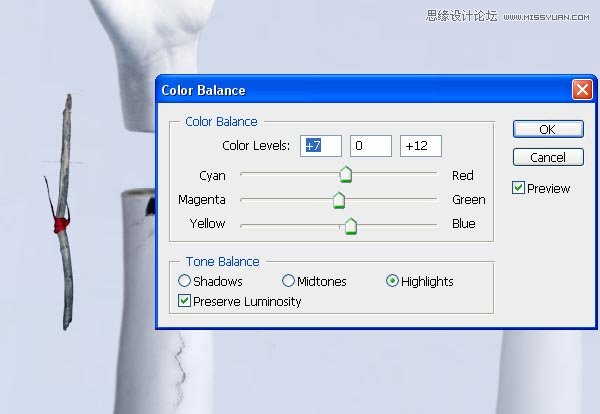This screenshot has width=600, height=414.
Task: Click the Yellow label
Action: coord(207,223)
